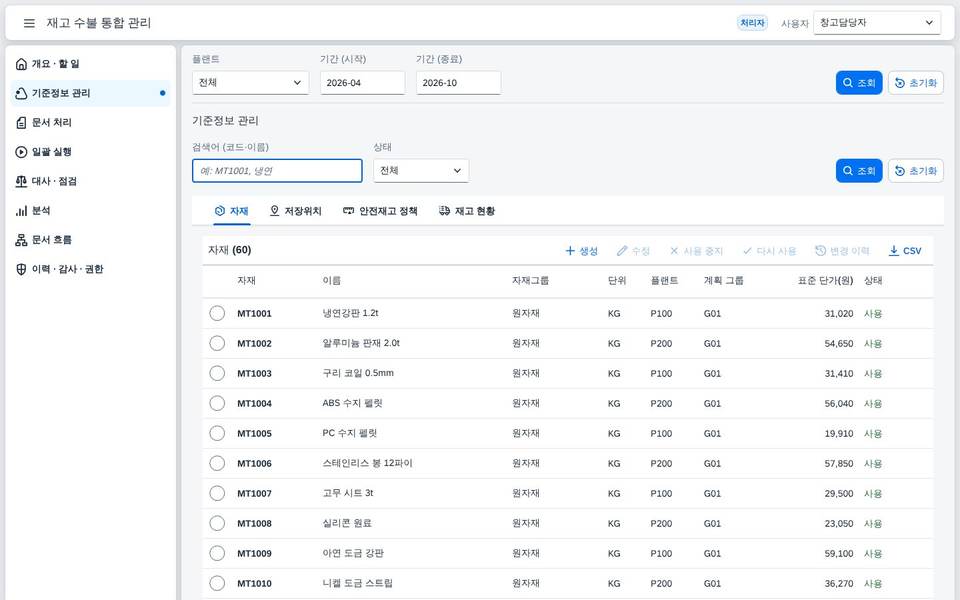This screenshot has width=960, height=600.
Task: Click the name 구리 코일 0.5mm
Action: click(x=358, y=373)
